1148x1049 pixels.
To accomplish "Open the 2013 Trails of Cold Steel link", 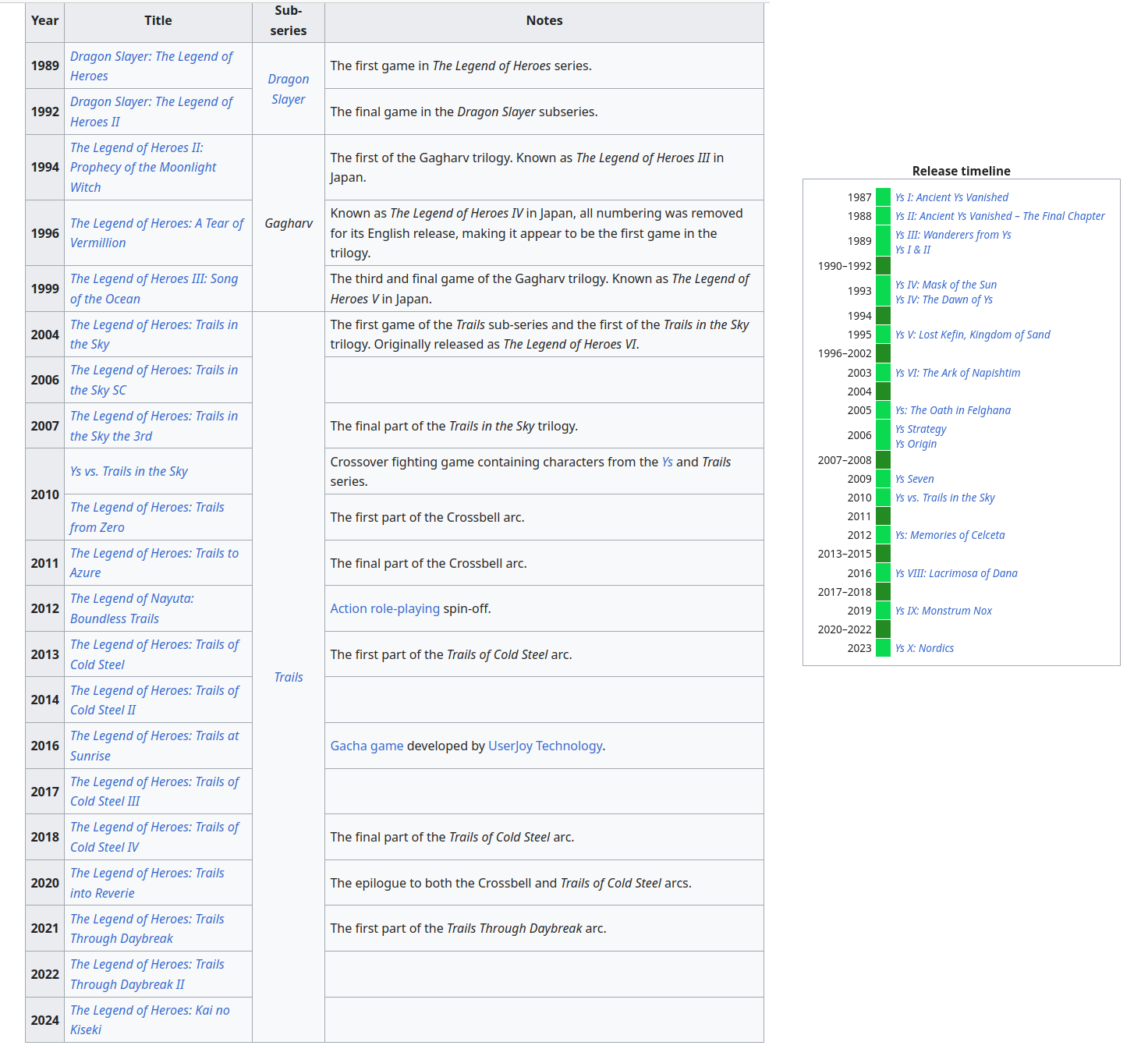I will pos(154,654).
